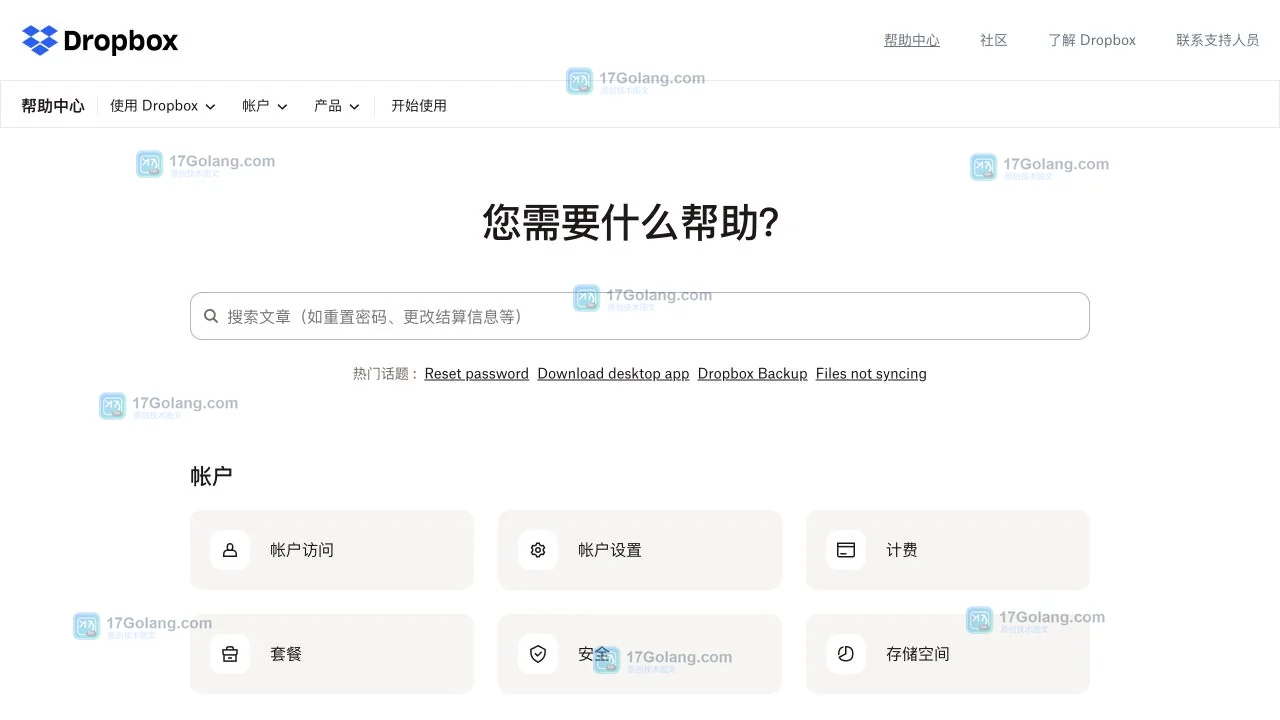Click the 帐户 section heading
Screen dimensions: 1280x720
[x=211, y=476]
